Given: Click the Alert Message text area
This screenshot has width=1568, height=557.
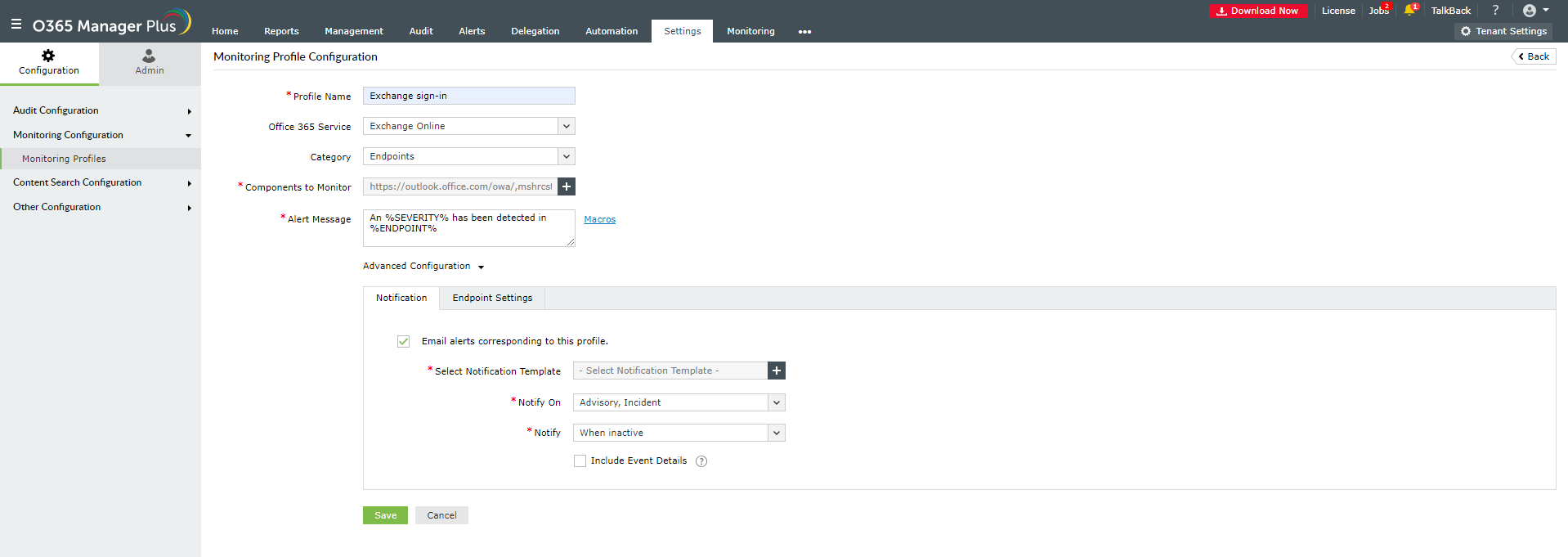Looking at the screenshot, I should [x=469, y=228].
